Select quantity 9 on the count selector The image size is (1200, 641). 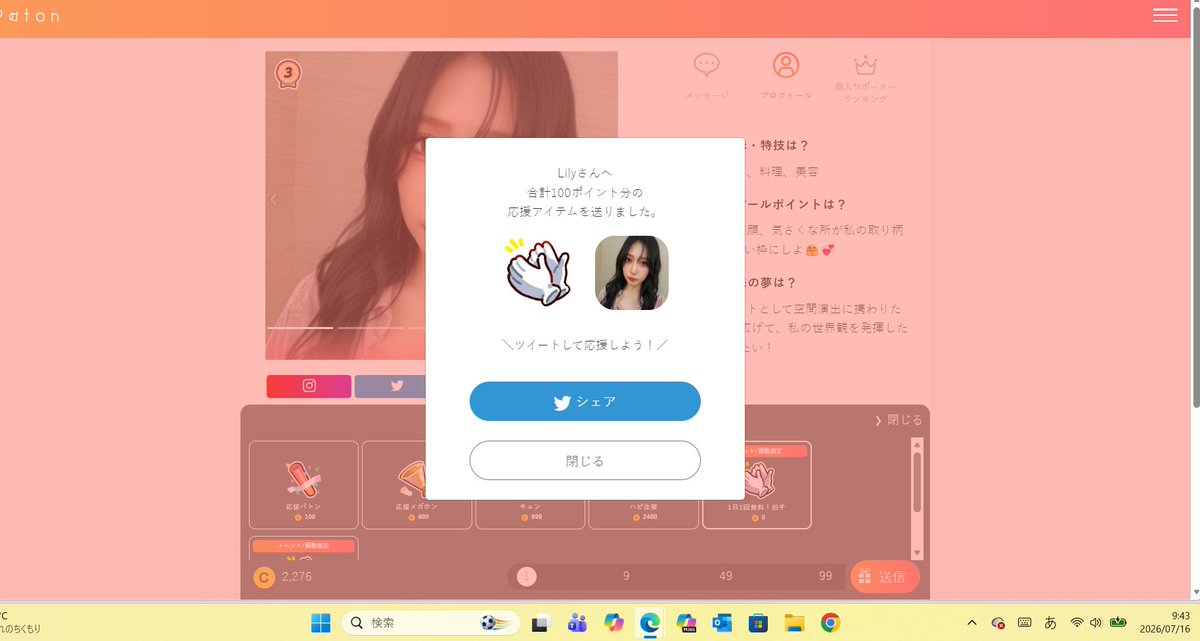[x=626, y=576]
